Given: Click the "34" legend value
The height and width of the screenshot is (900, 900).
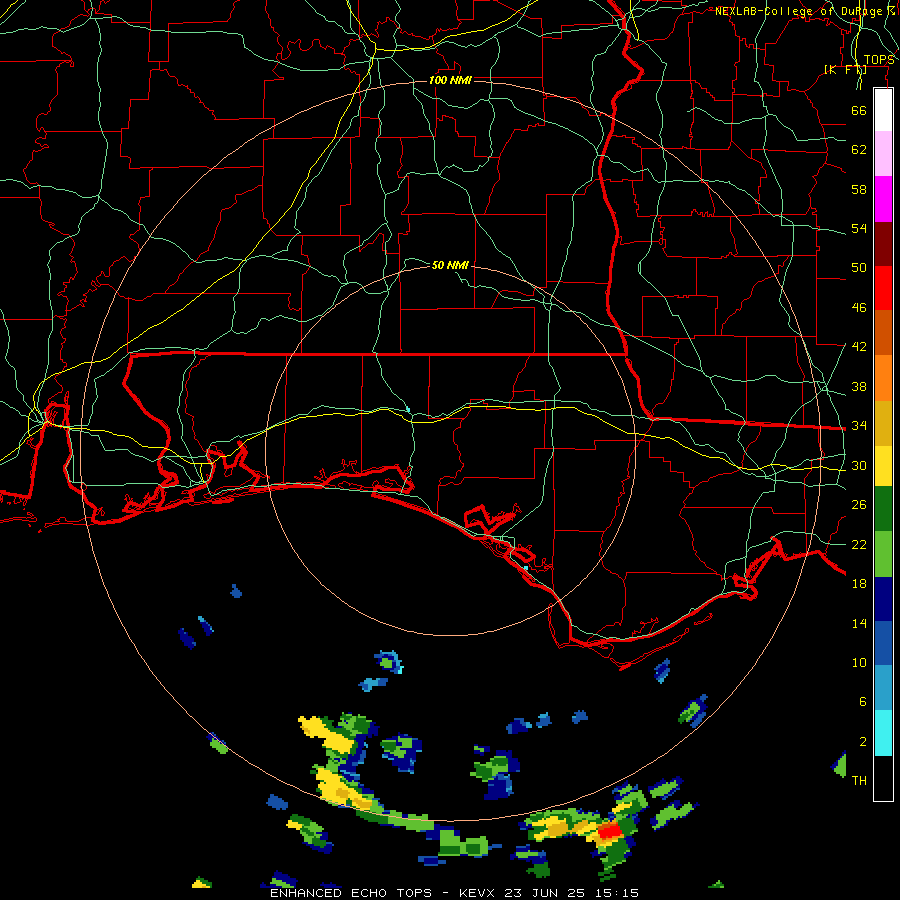Looking at the screenshot, I should 859,426.
